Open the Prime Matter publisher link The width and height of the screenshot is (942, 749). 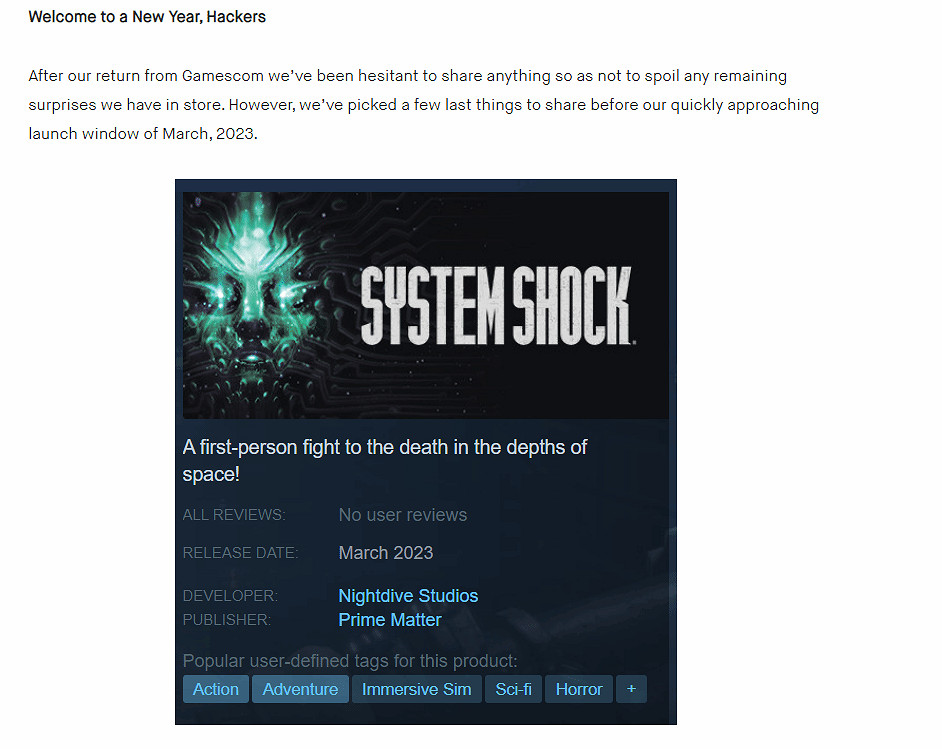click(390, 620)
